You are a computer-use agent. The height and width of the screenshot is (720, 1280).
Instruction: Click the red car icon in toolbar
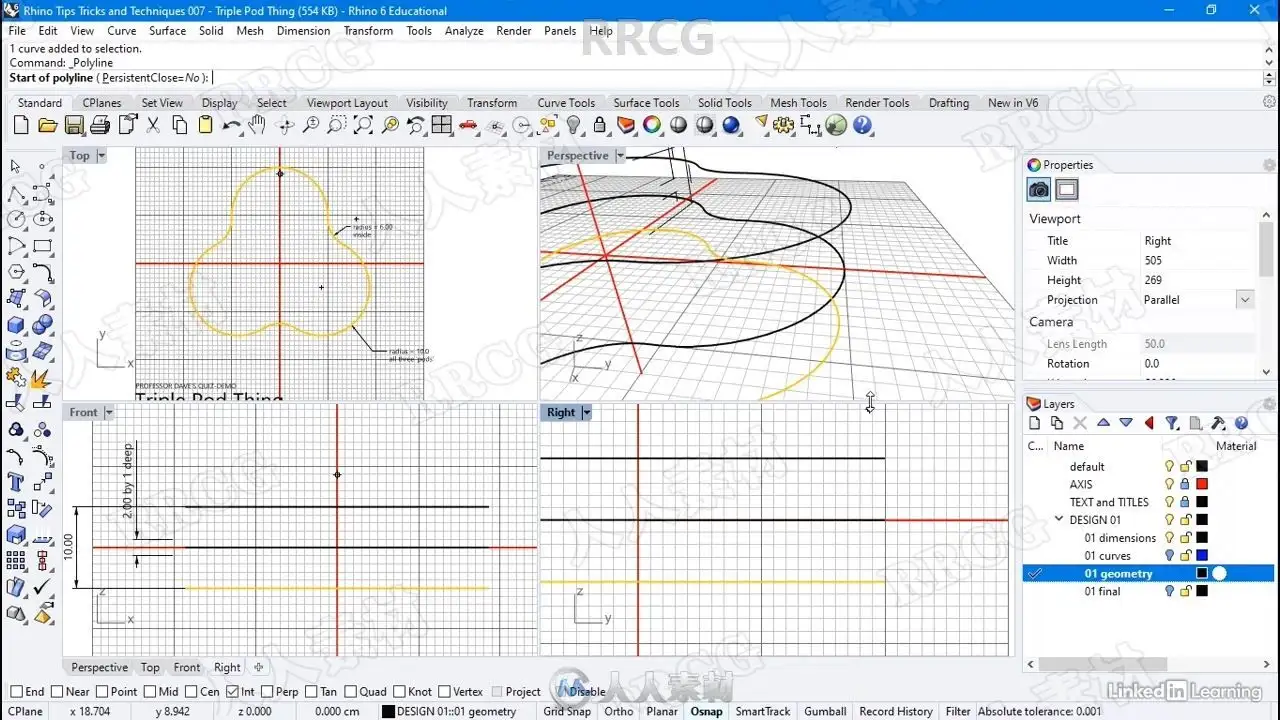point(468,125)
